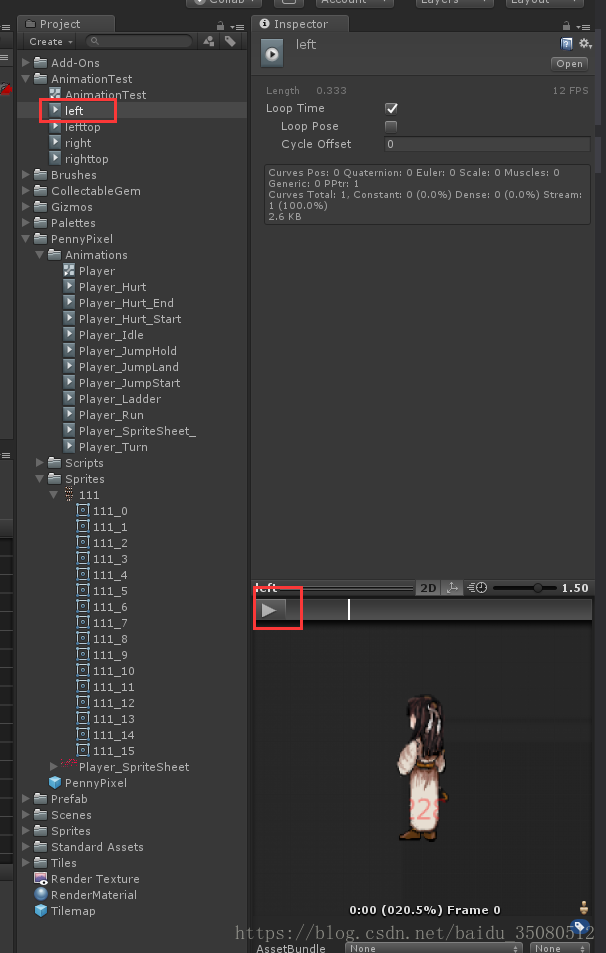Screen dimensions: 606x953
Task: Collapse the AnimationTest folder
Action: [x=26, y=78]
